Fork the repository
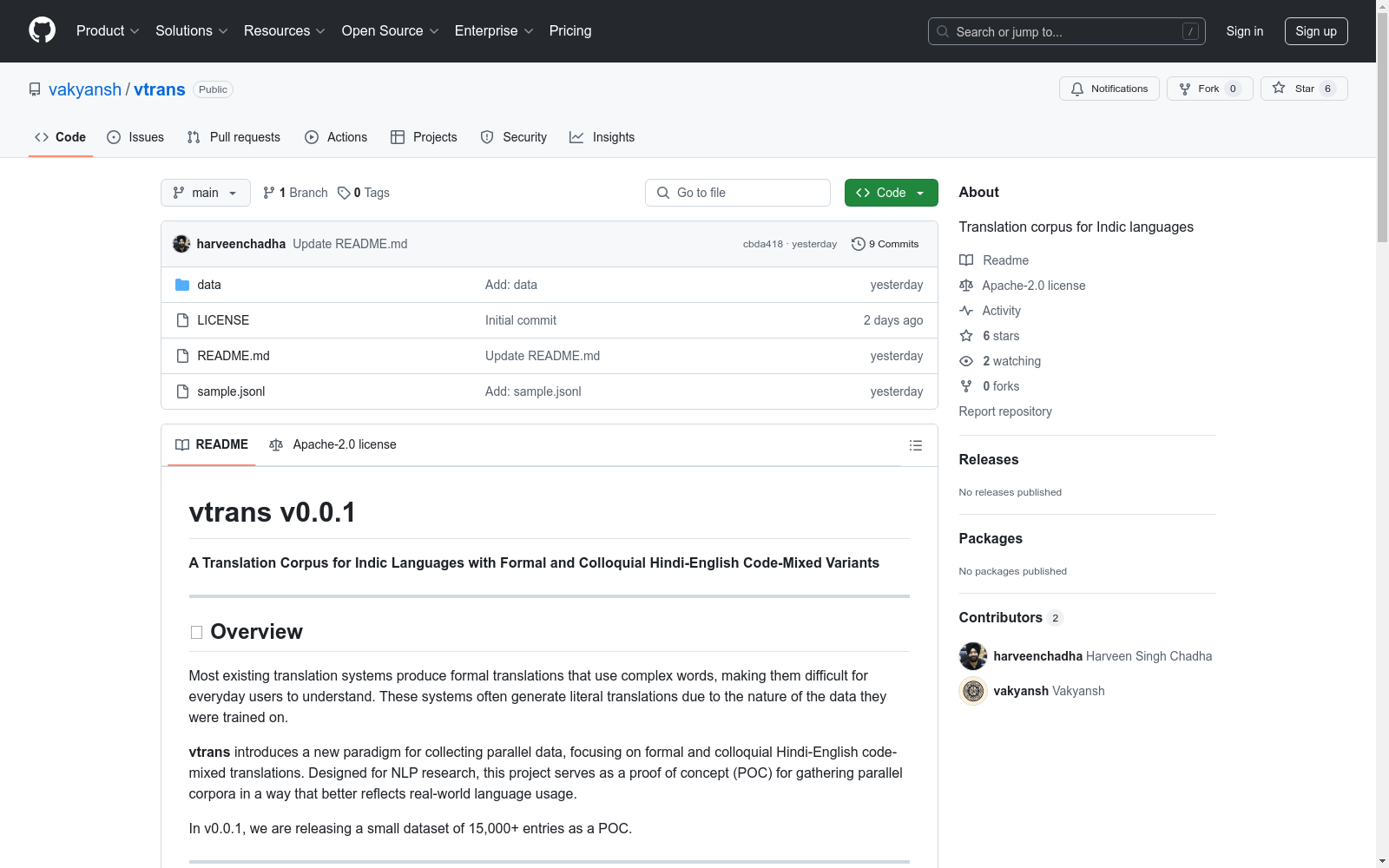 pyautogui.click(x=1210, y=89)
